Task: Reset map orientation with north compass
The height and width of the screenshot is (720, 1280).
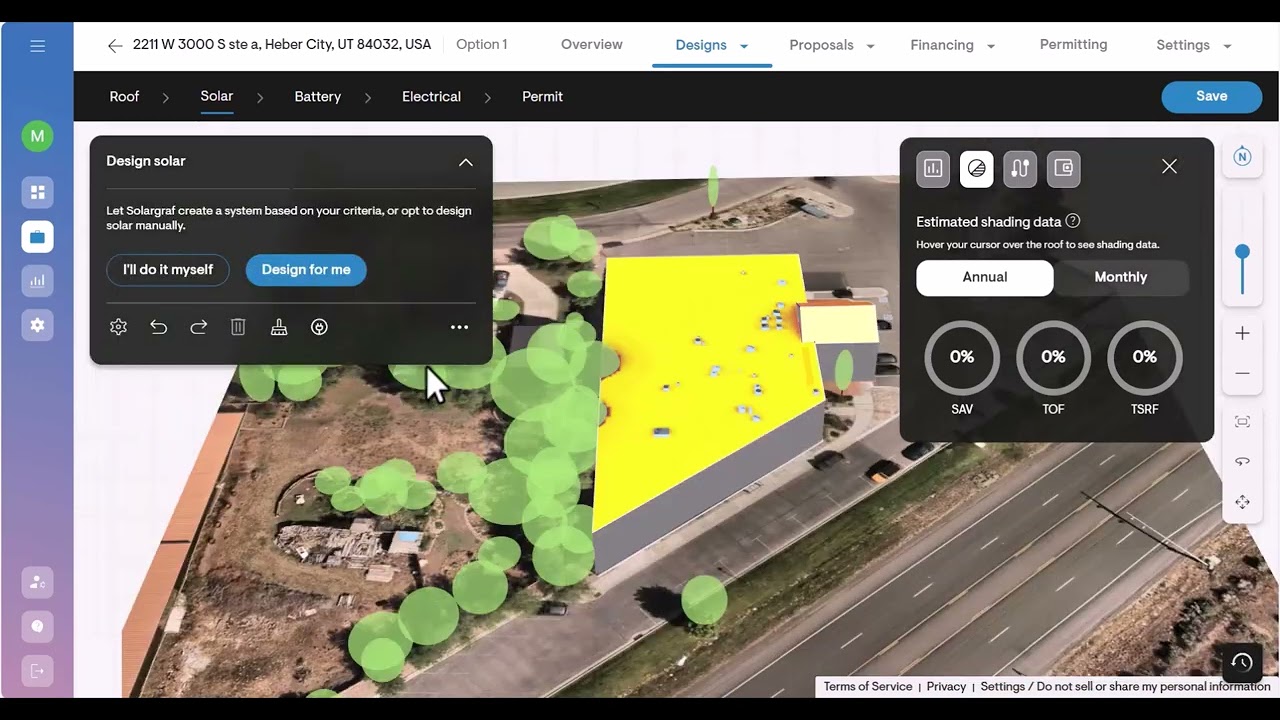Action: [x=1242, y=157]
